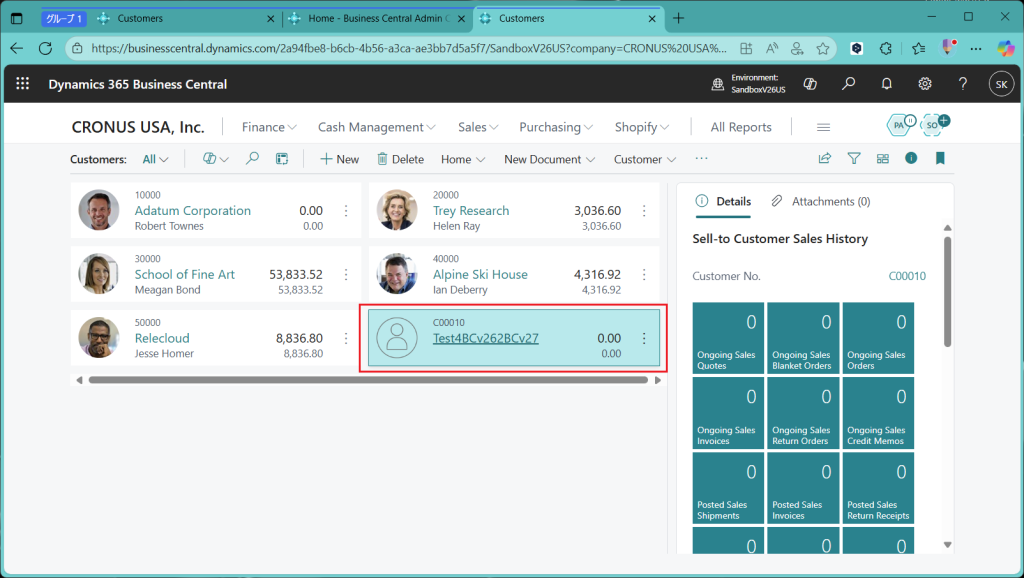Click the New customer button
Screen dimensions: 1024x578
pyautogui.click(x=339, y=159)
